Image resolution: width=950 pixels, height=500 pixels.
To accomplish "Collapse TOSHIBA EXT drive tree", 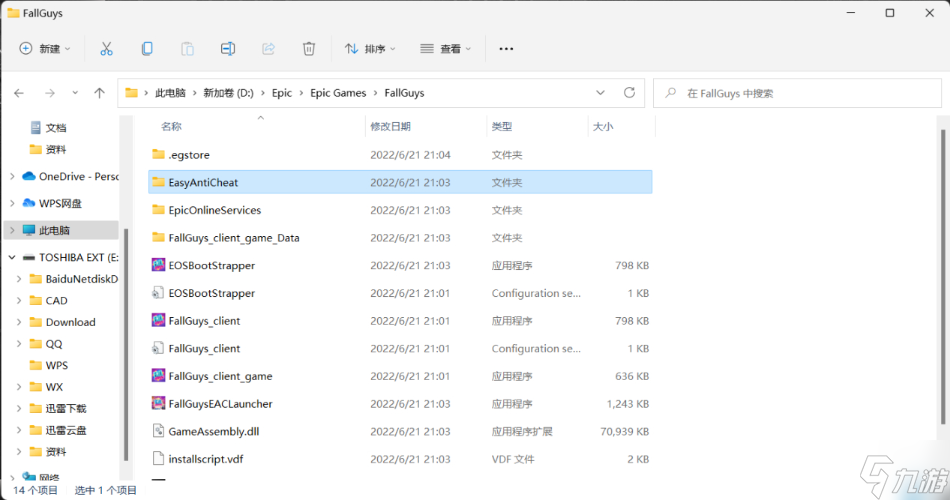I will point(12,258).
